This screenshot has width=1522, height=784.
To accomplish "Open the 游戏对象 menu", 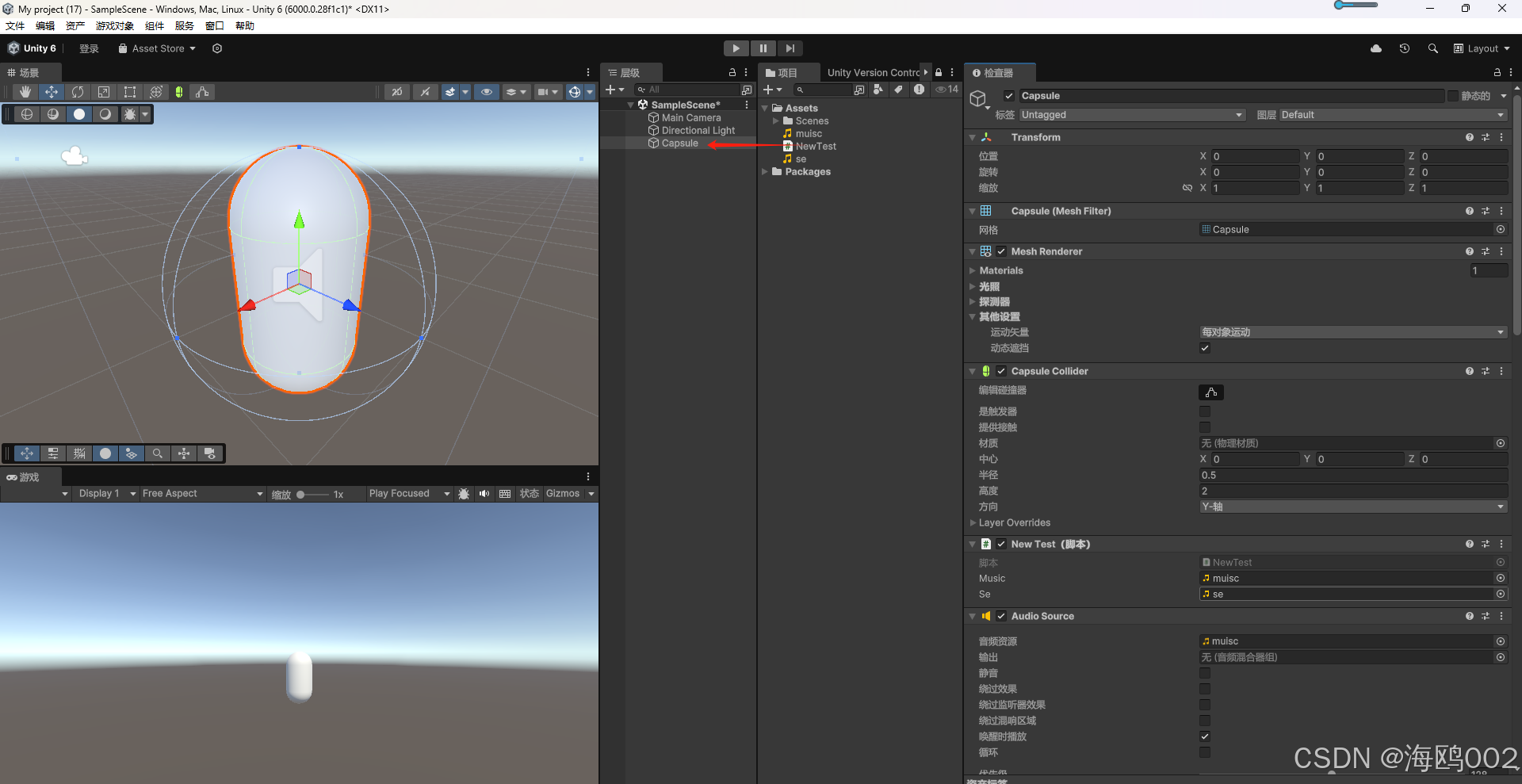I will click(x=115, y=26).
